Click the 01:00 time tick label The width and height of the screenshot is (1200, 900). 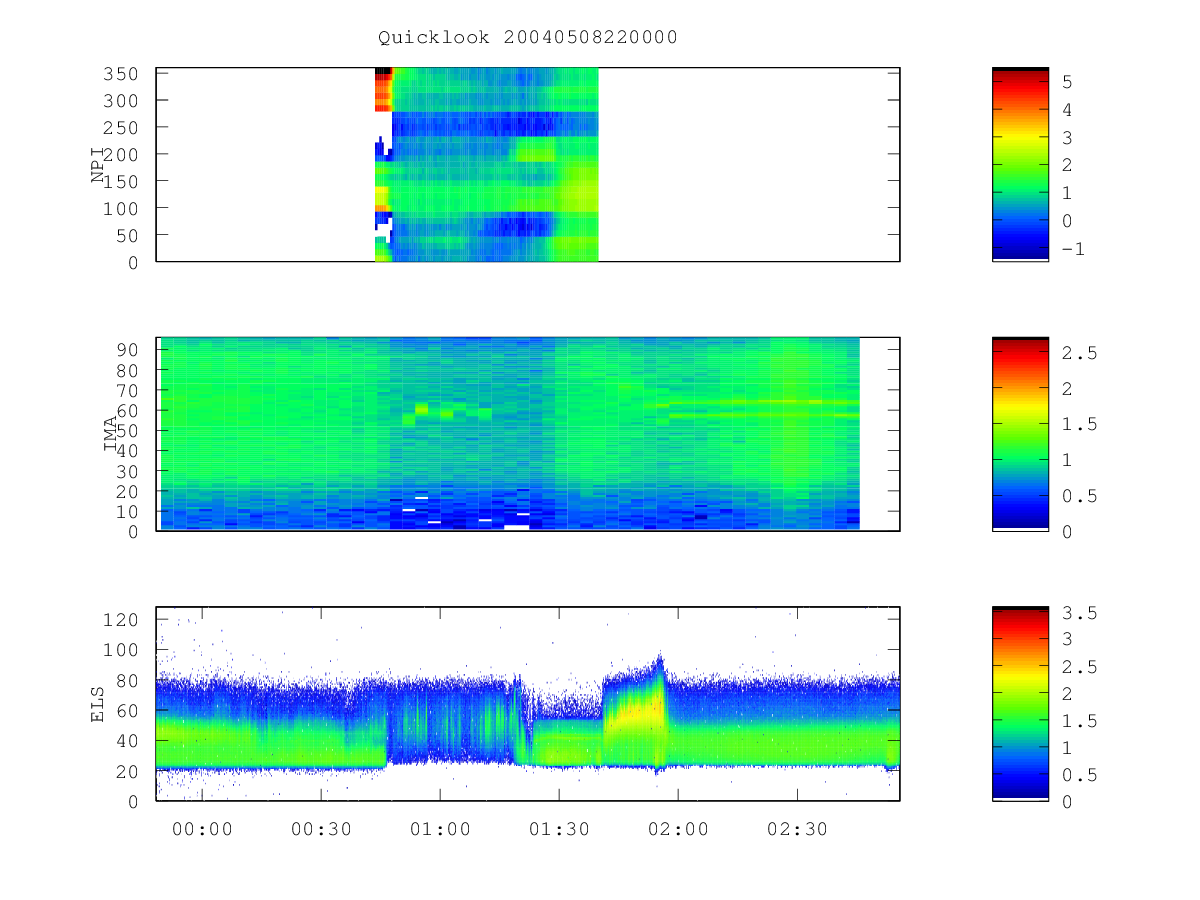click(440, 829)
